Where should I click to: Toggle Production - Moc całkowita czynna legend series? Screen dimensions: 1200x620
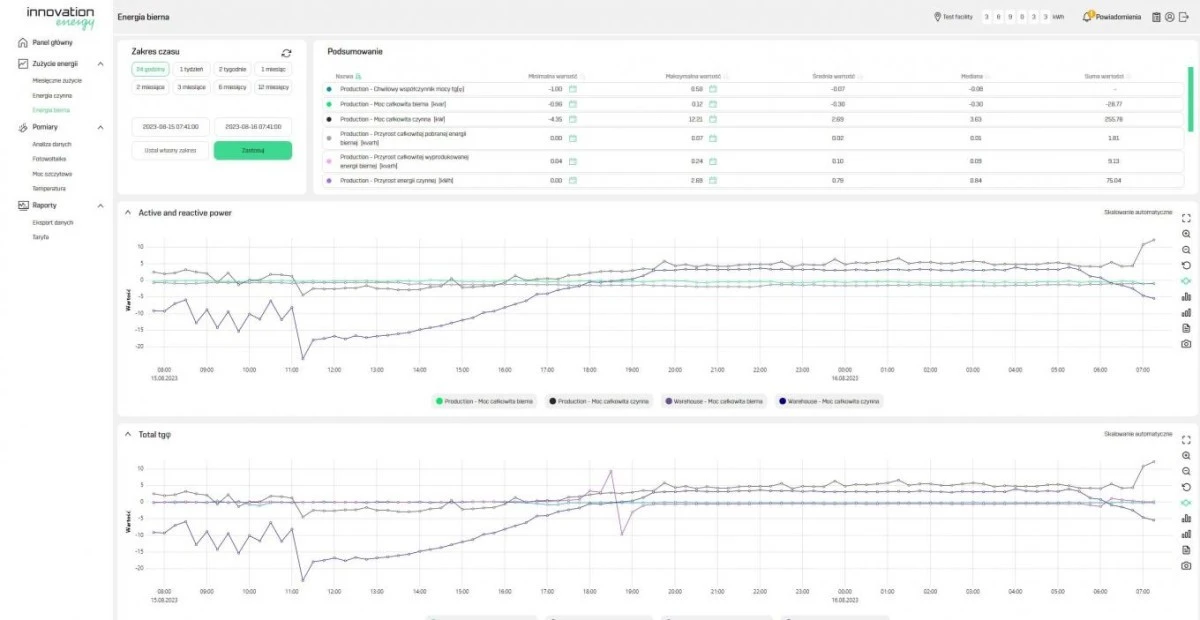click(598, 401)
